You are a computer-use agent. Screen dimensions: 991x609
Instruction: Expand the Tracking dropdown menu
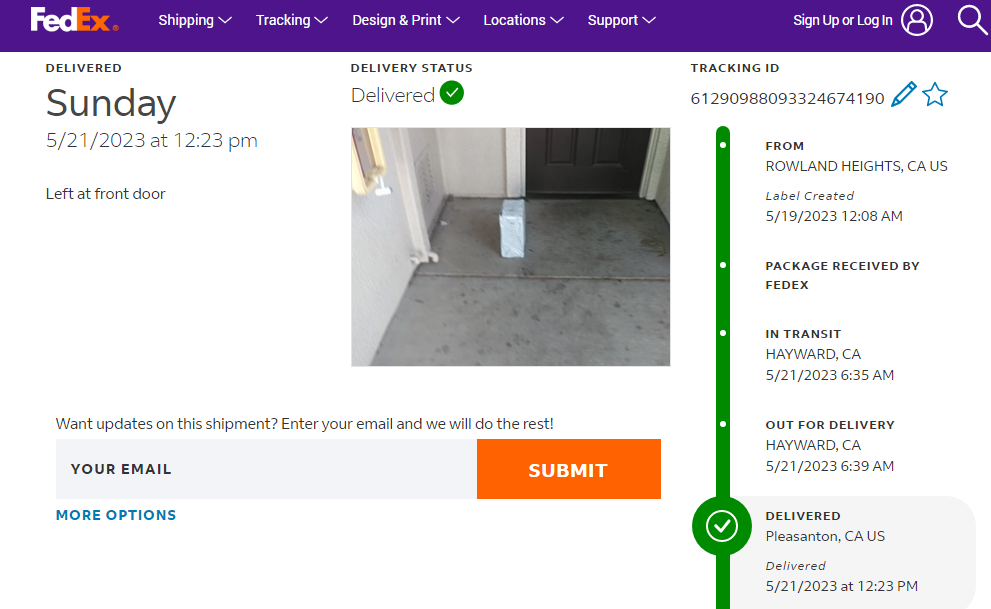tap(291, 20)
